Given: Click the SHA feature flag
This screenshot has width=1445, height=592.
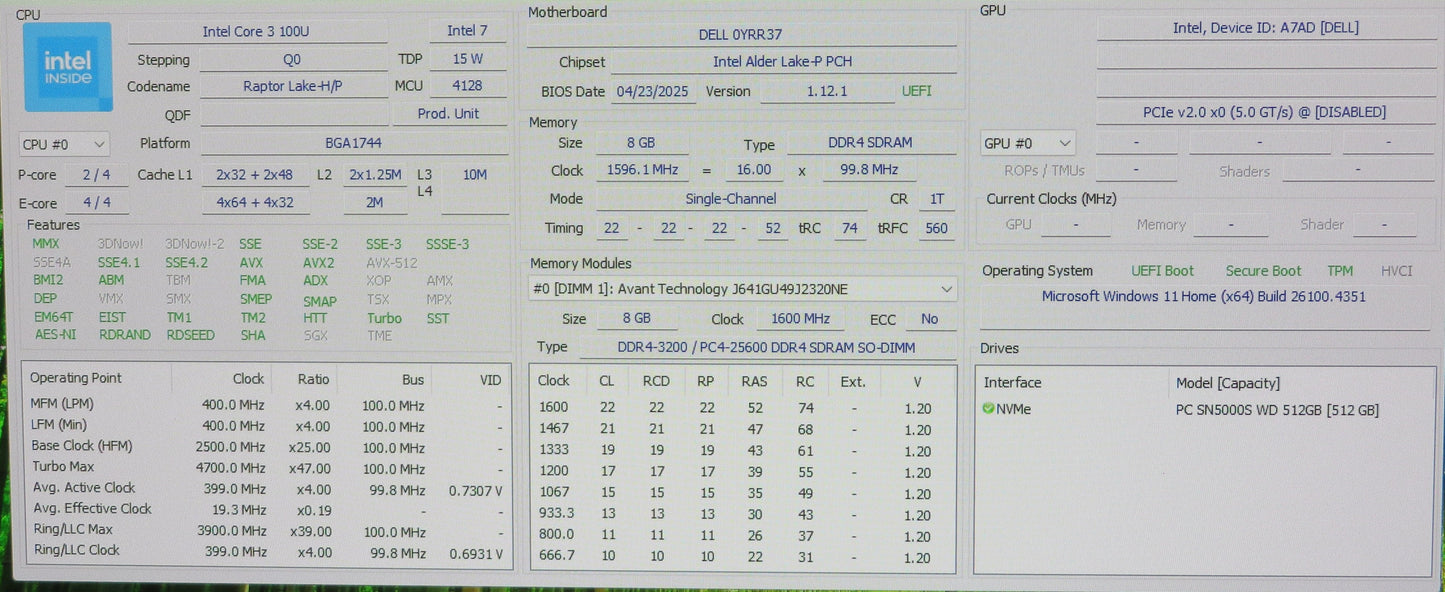Looking at the screenshot, I should (x=253, y=335).
